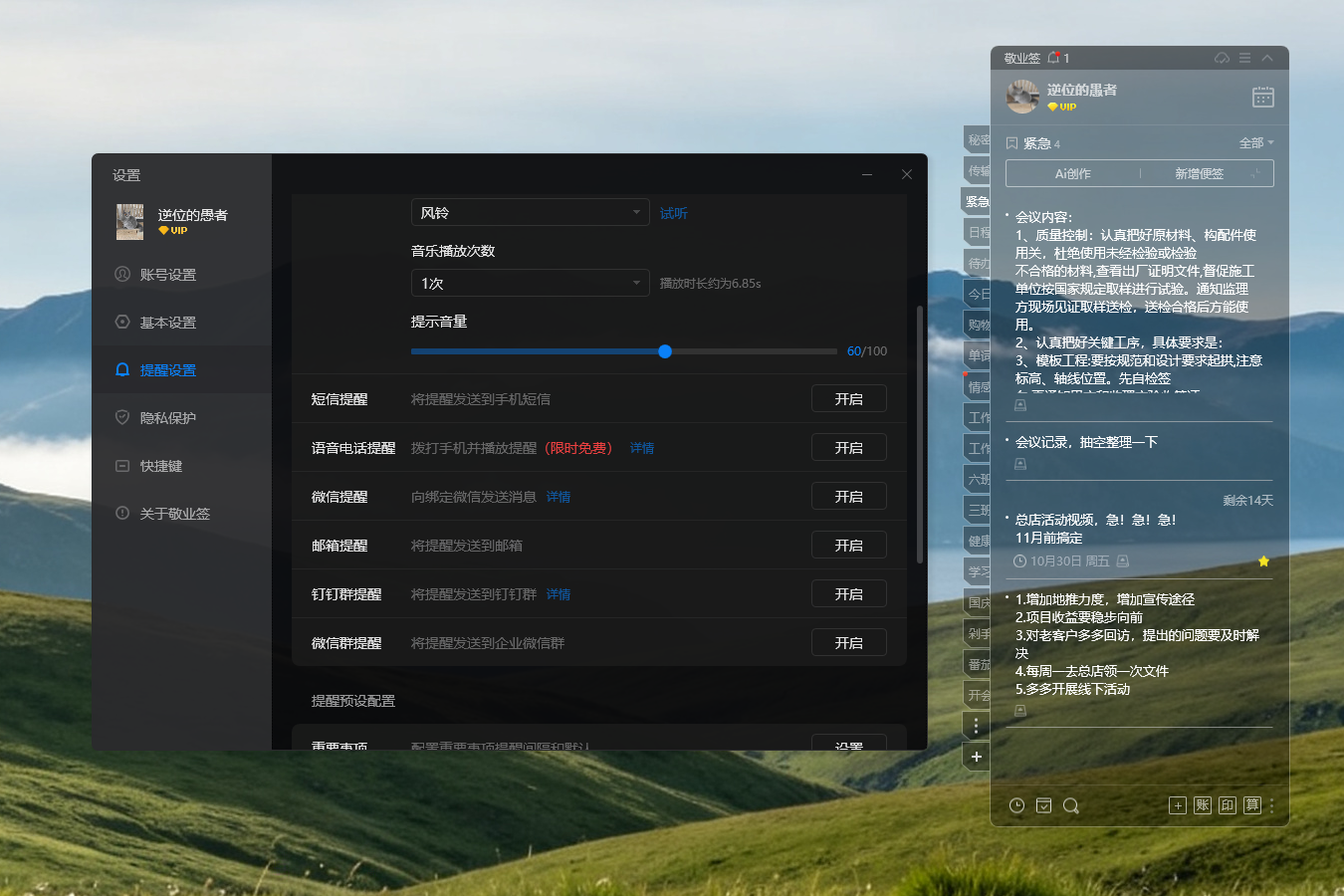Image resolution: width=1344 pixels, height=896 pixels.
Task: Click the clock reminder icon in bottom toolbar
Action: [x=1016, y=805]
